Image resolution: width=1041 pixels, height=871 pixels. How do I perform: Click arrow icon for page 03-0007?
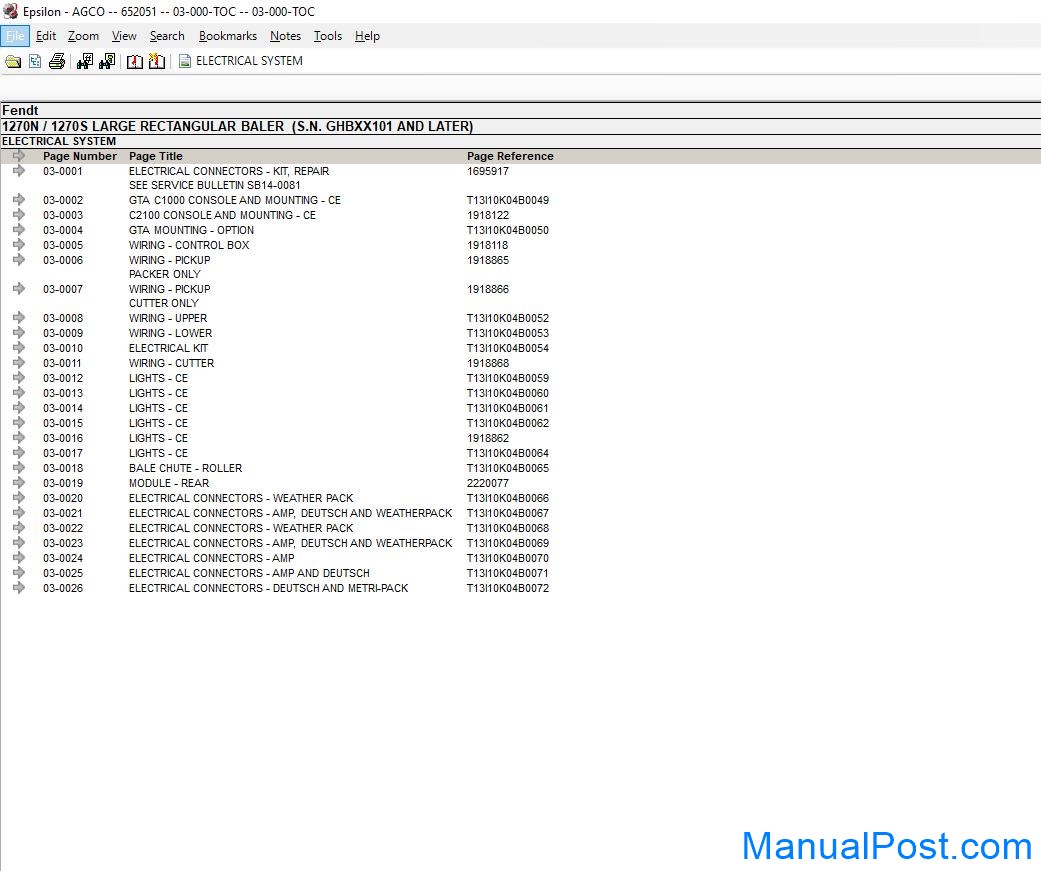coord(19,288)
